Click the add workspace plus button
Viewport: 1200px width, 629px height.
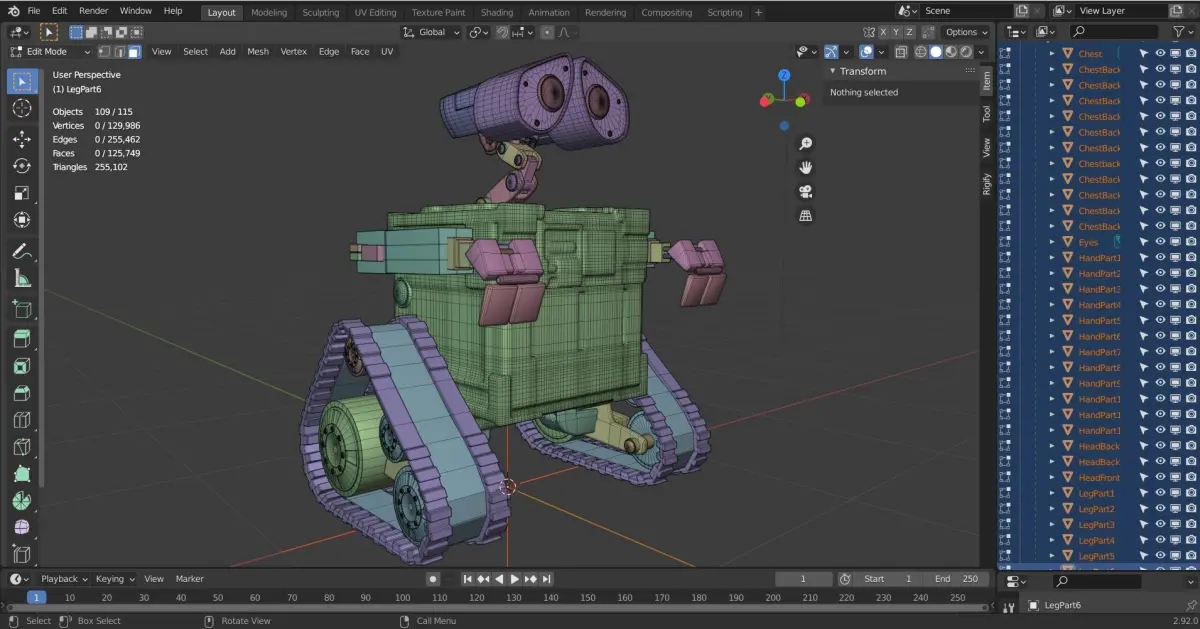pos(758,12)
